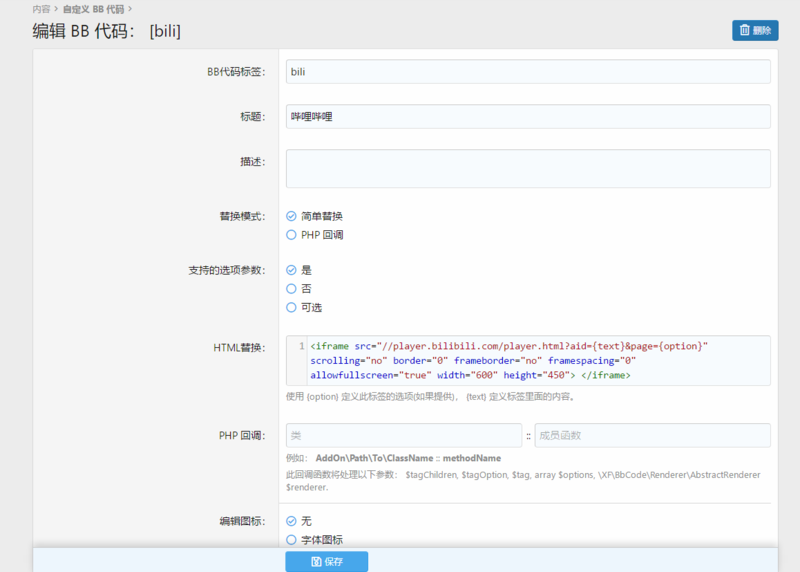Open the 内容 breadcrumb link
The height and width of the screenshot is (572, 800).
click(x=41, y=9)
